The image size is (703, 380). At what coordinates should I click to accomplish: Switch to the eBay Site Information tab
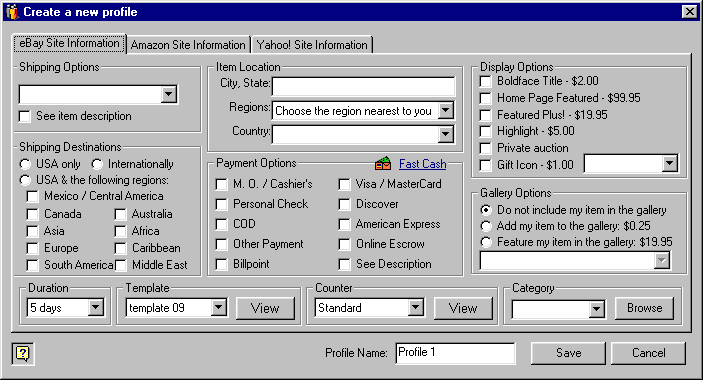tap(69, 43)
